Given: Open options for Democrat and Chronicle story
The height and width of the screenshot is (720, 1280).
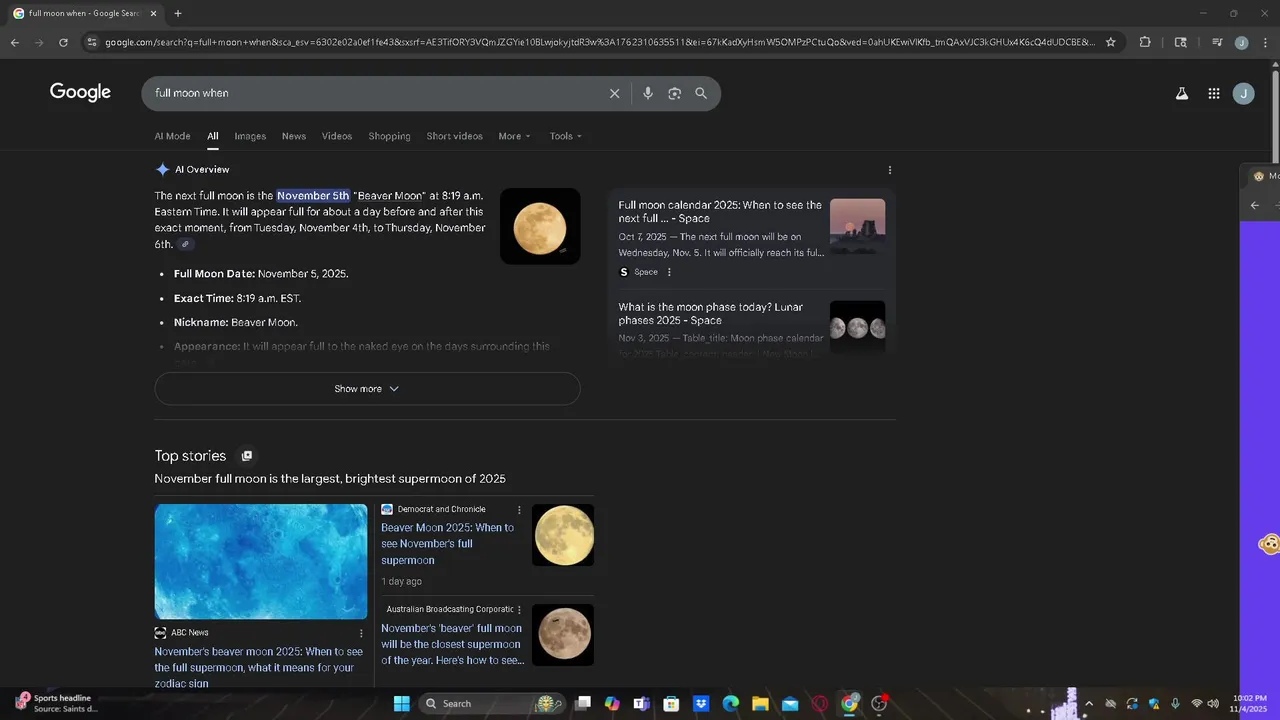Looking at the screenshot, I should 519,510.
